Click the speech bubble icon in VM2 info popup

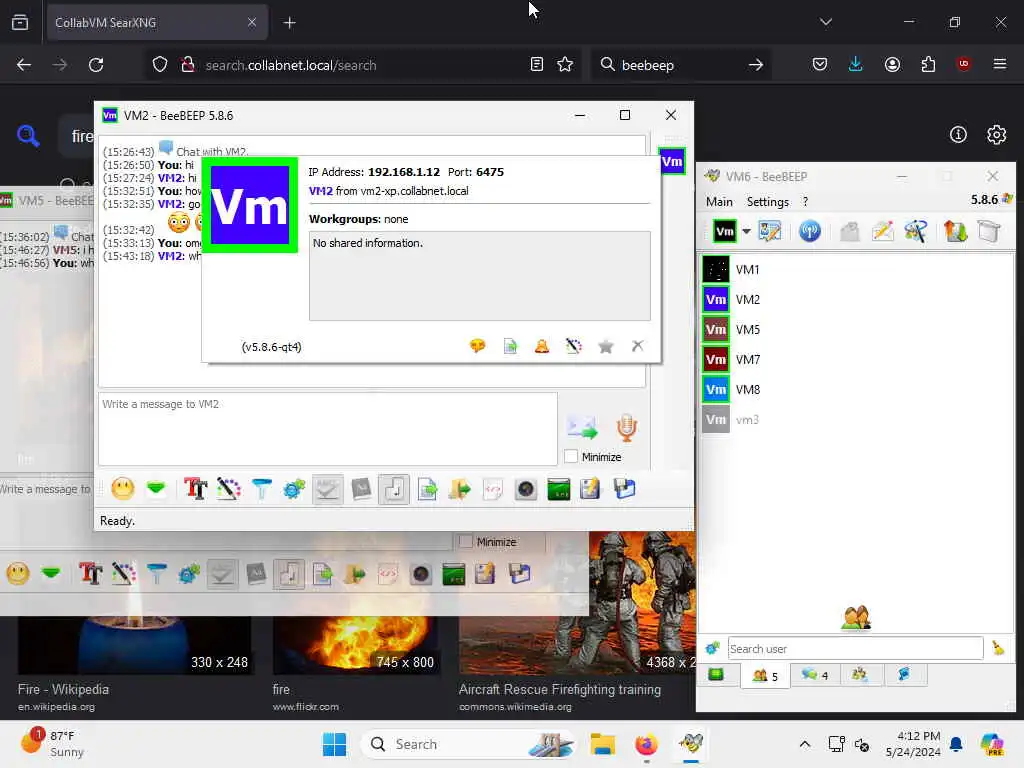tap(478, 346)
